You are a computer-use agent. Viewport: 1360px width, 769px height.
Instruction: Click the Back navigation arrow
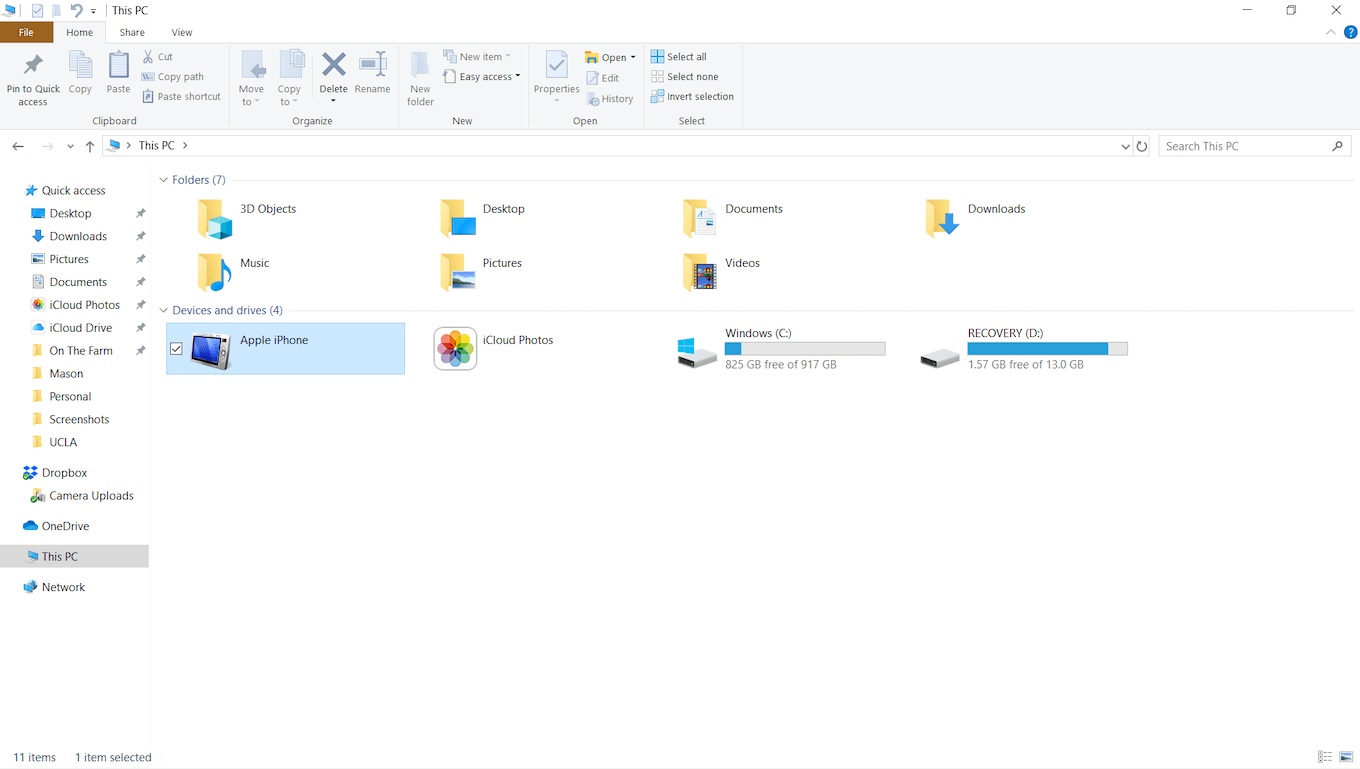18,146
